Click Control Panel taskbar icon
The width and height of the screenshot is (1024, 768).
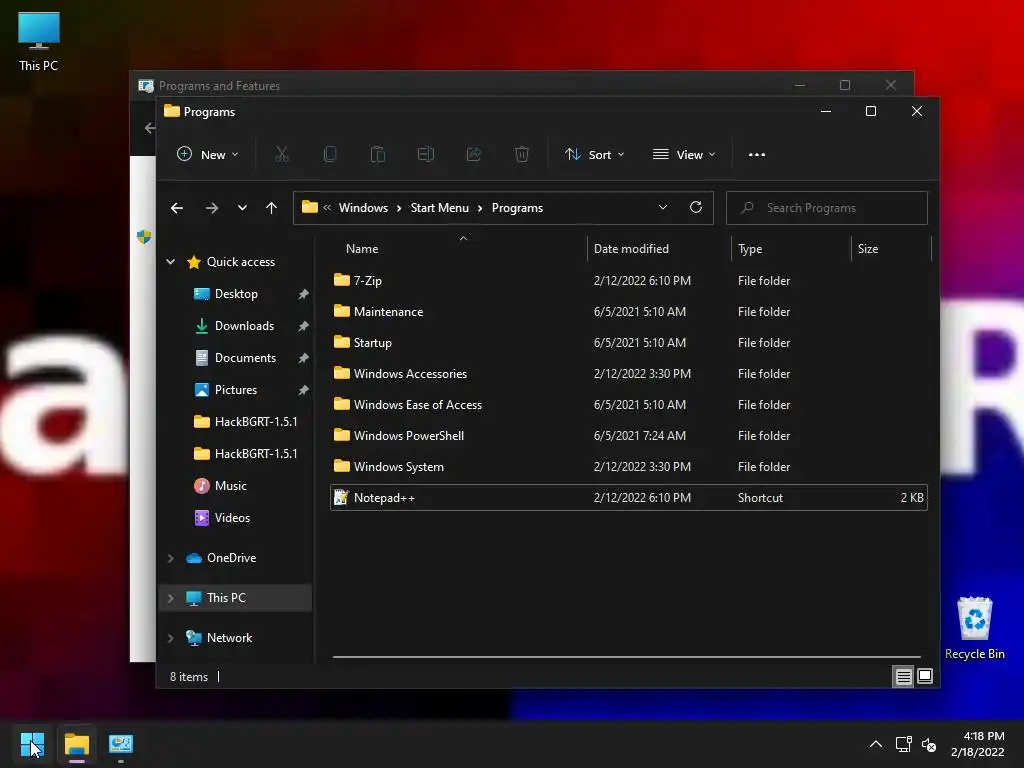121,744
